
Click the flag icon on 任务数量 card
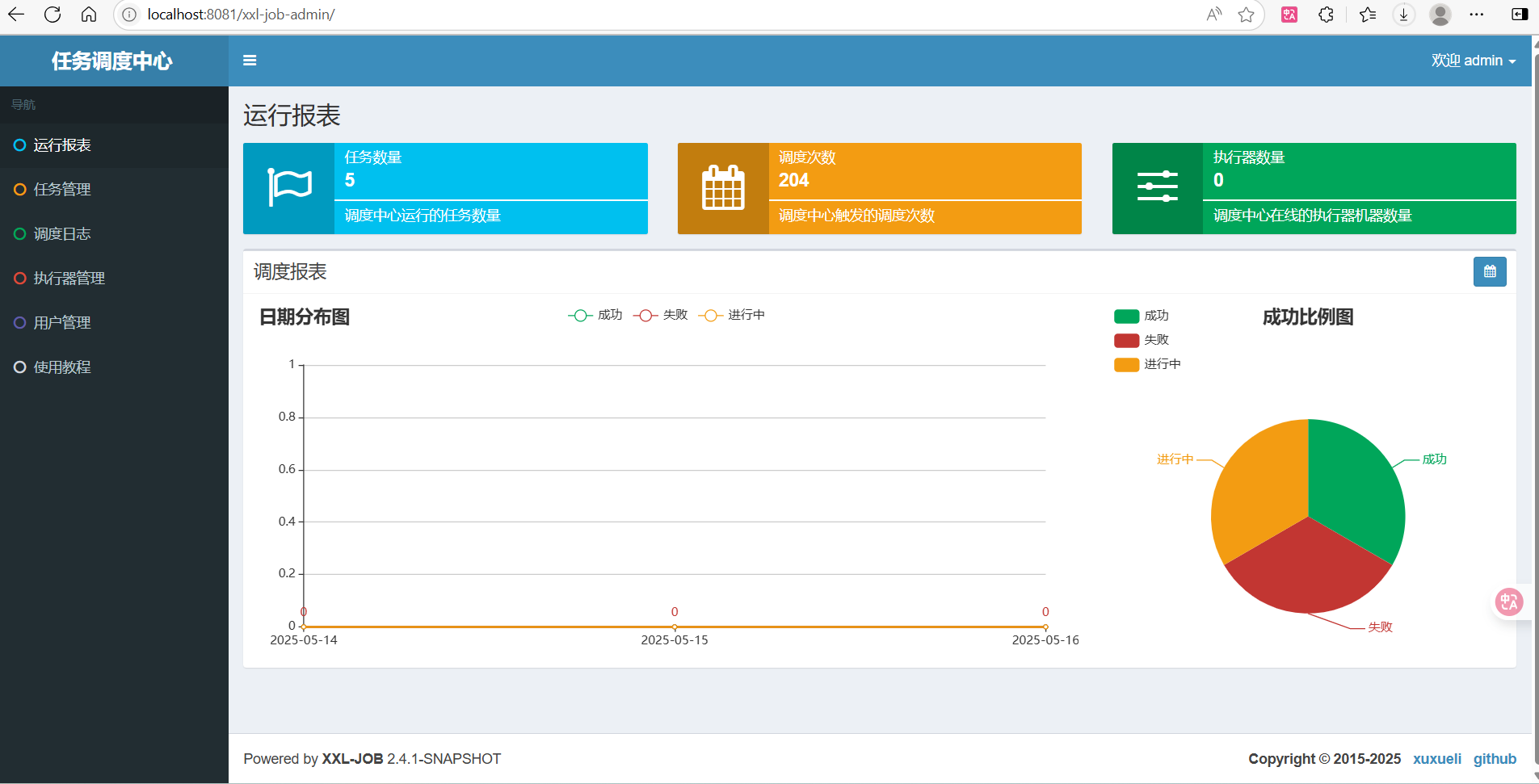tap(289, 187)
